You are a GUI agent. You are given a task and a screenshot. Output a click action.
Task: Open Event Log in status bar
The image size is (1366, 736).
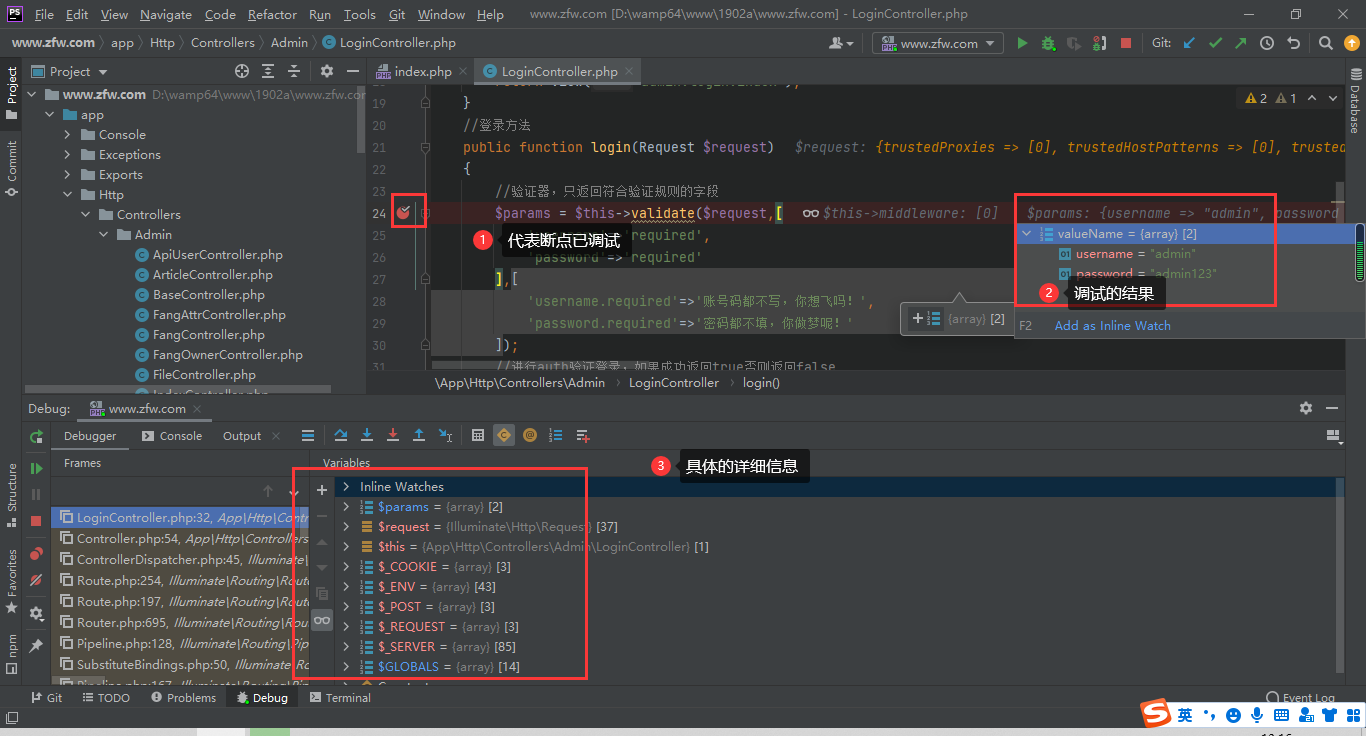click(x=1301, y=698)
